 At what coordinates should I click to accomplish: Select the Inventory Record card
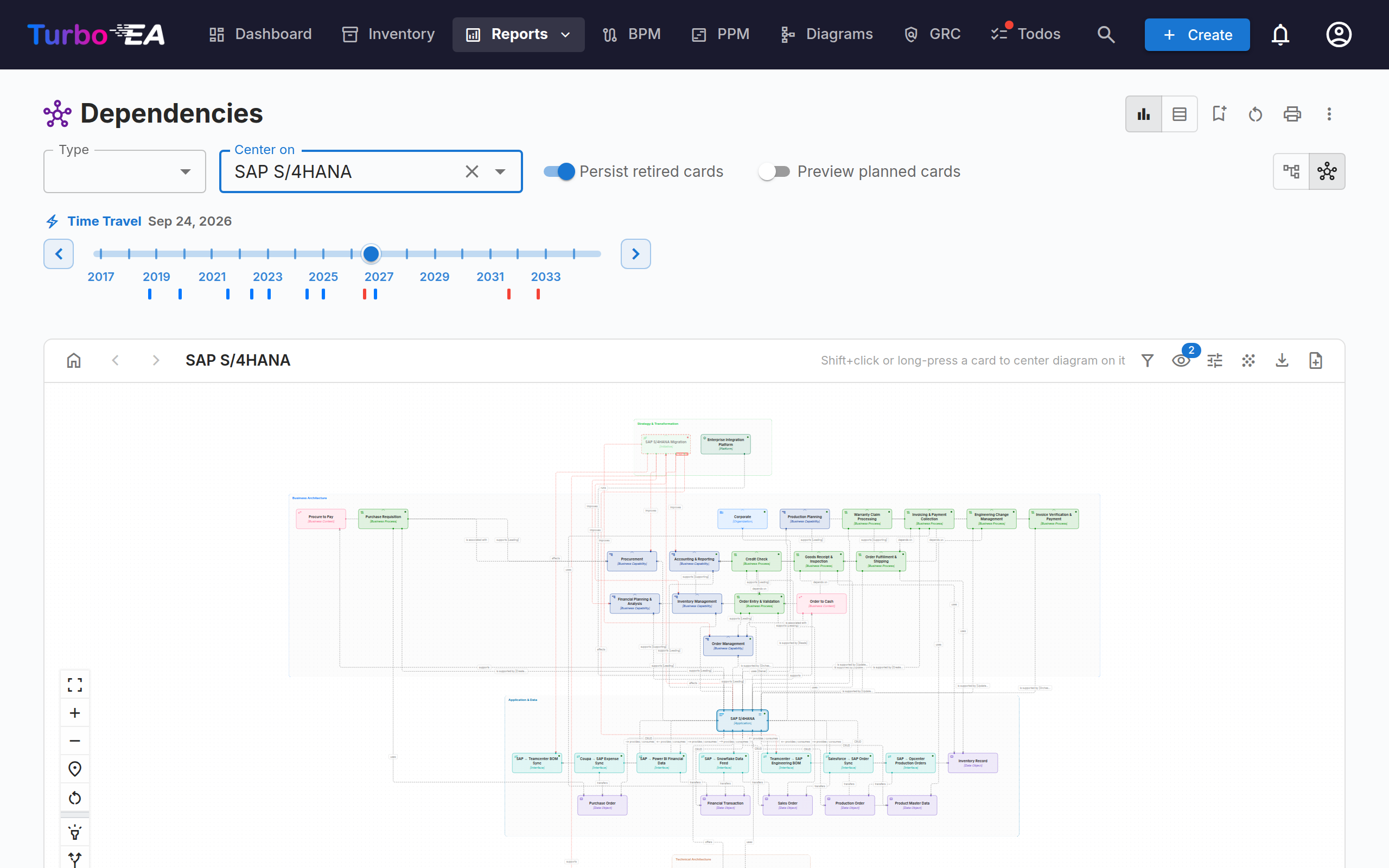[x=972, y=763]
